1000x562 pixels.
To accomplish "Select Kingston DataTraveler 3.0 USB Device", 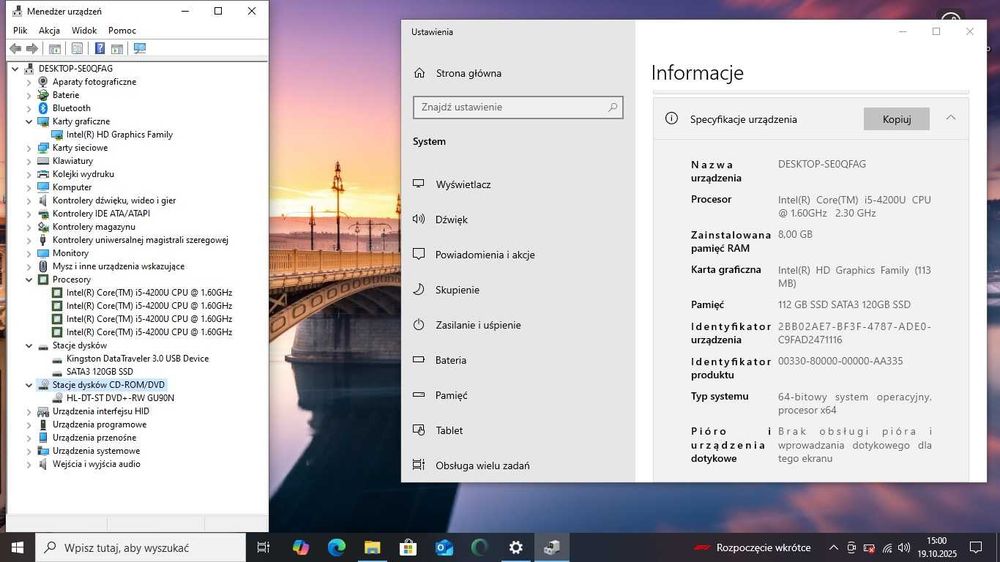I will pyautogui.click(x=137, y=359).
